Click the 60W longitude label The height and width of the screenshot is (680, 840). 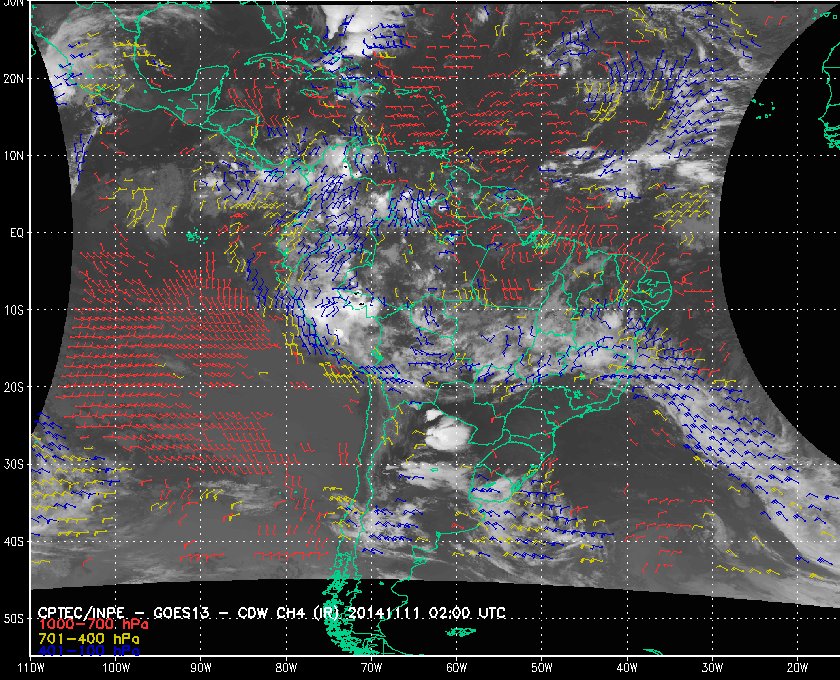tap(456, 668)
